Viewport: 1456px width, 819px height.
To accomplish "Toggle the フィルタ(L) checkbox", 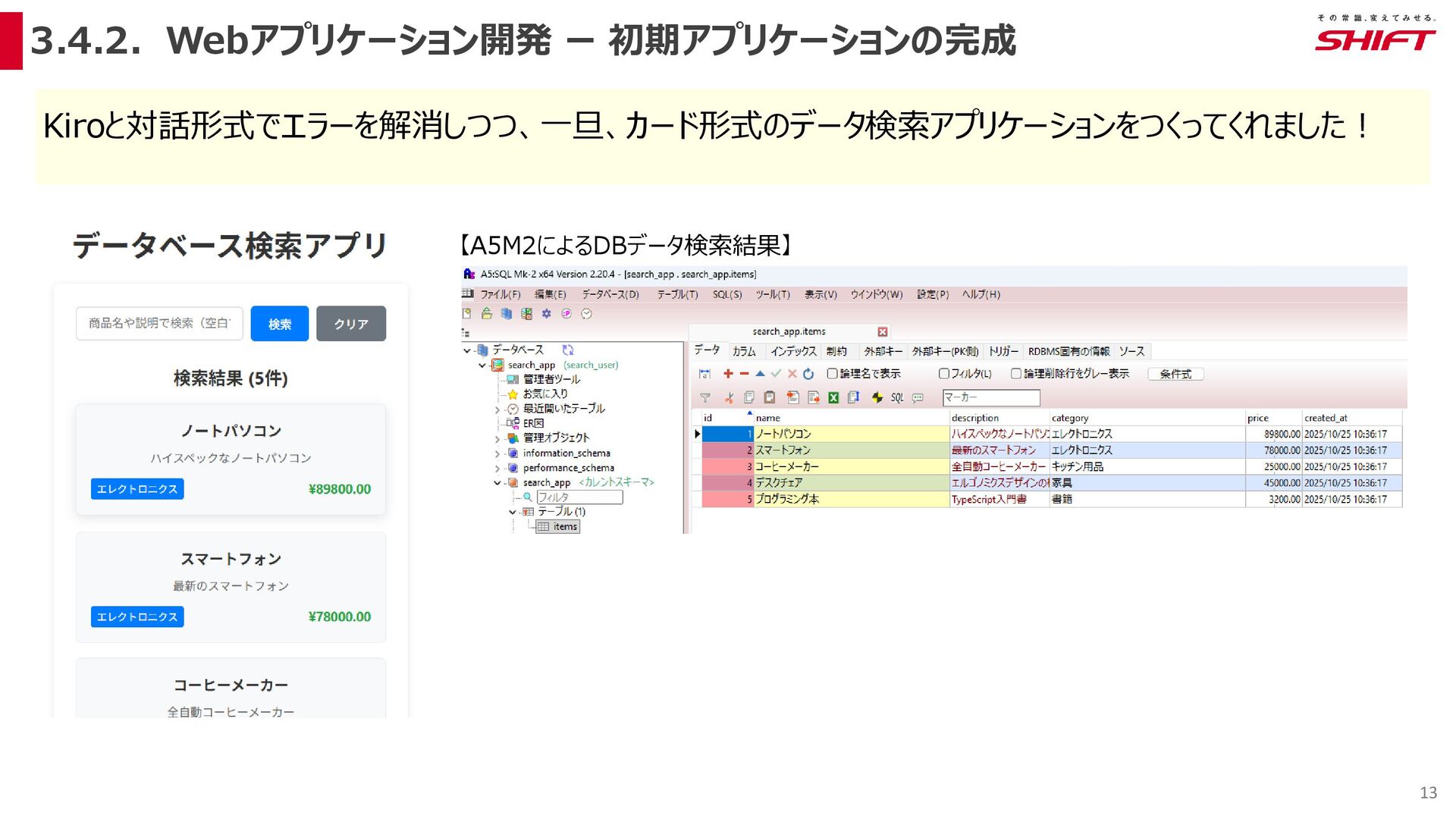I will click(943, 373).
